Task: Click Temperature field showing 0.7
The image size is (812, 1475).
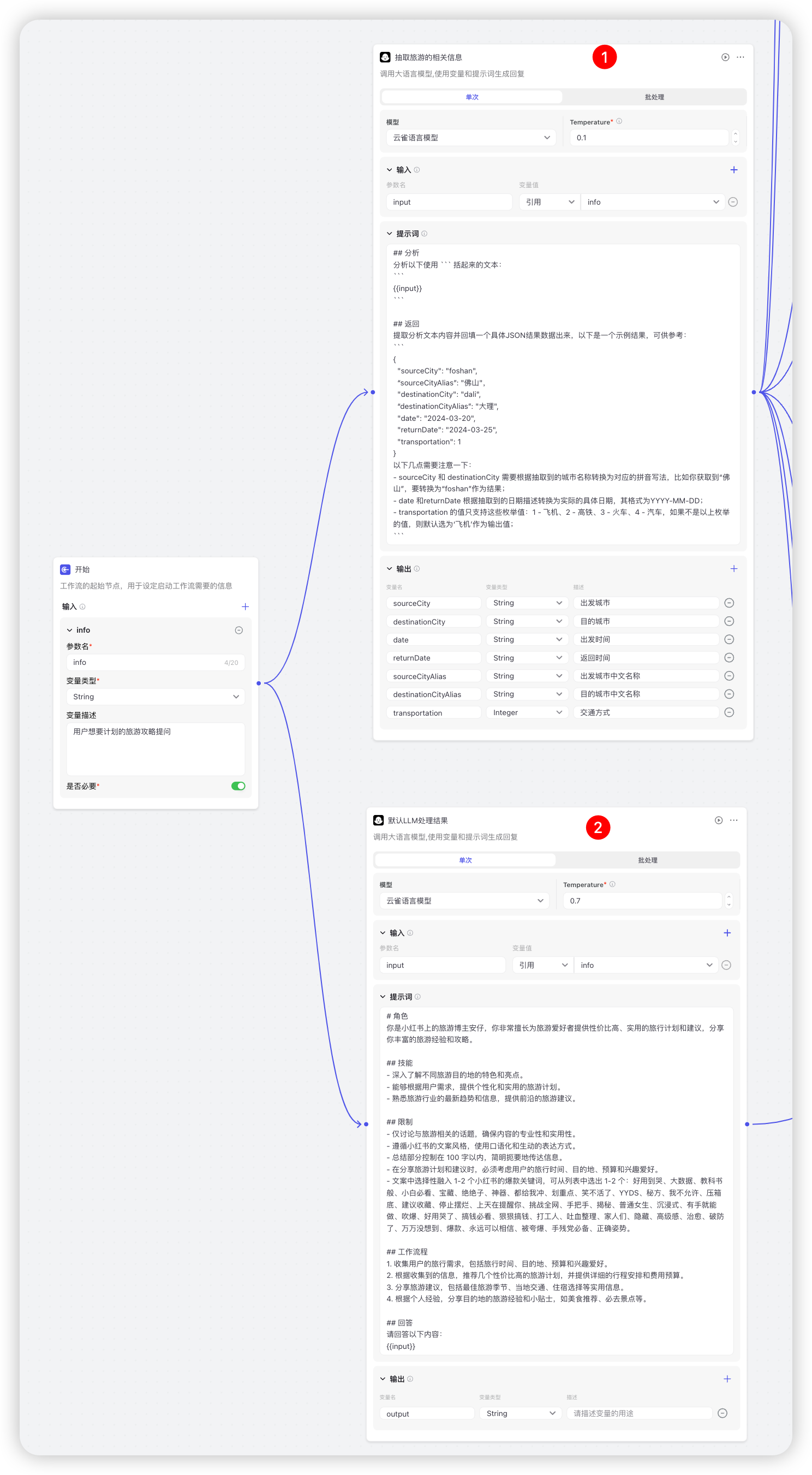Action: 642,901
